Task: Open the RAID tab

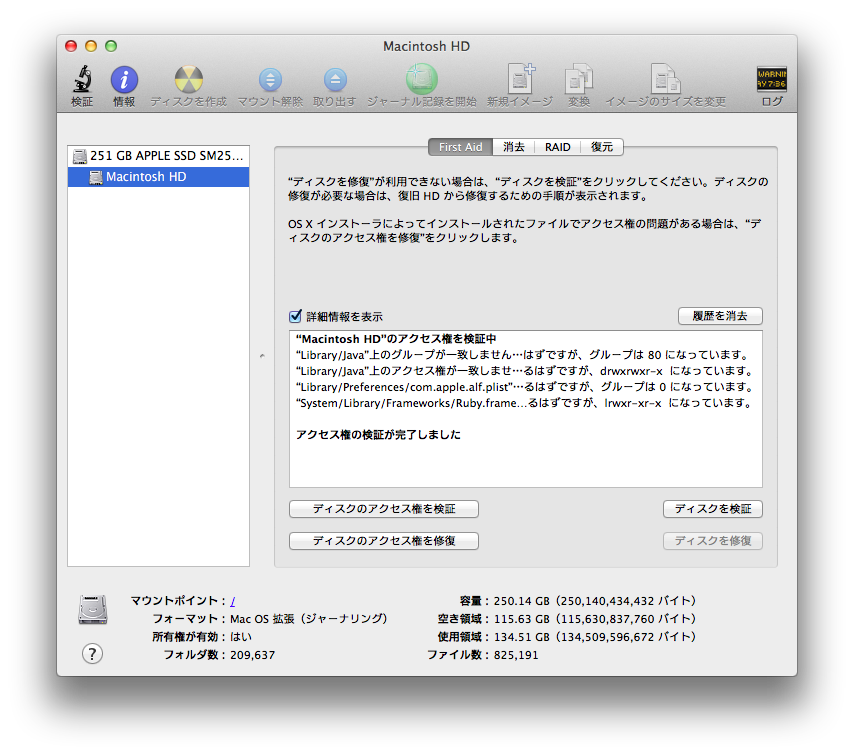Action: [558, 147]
